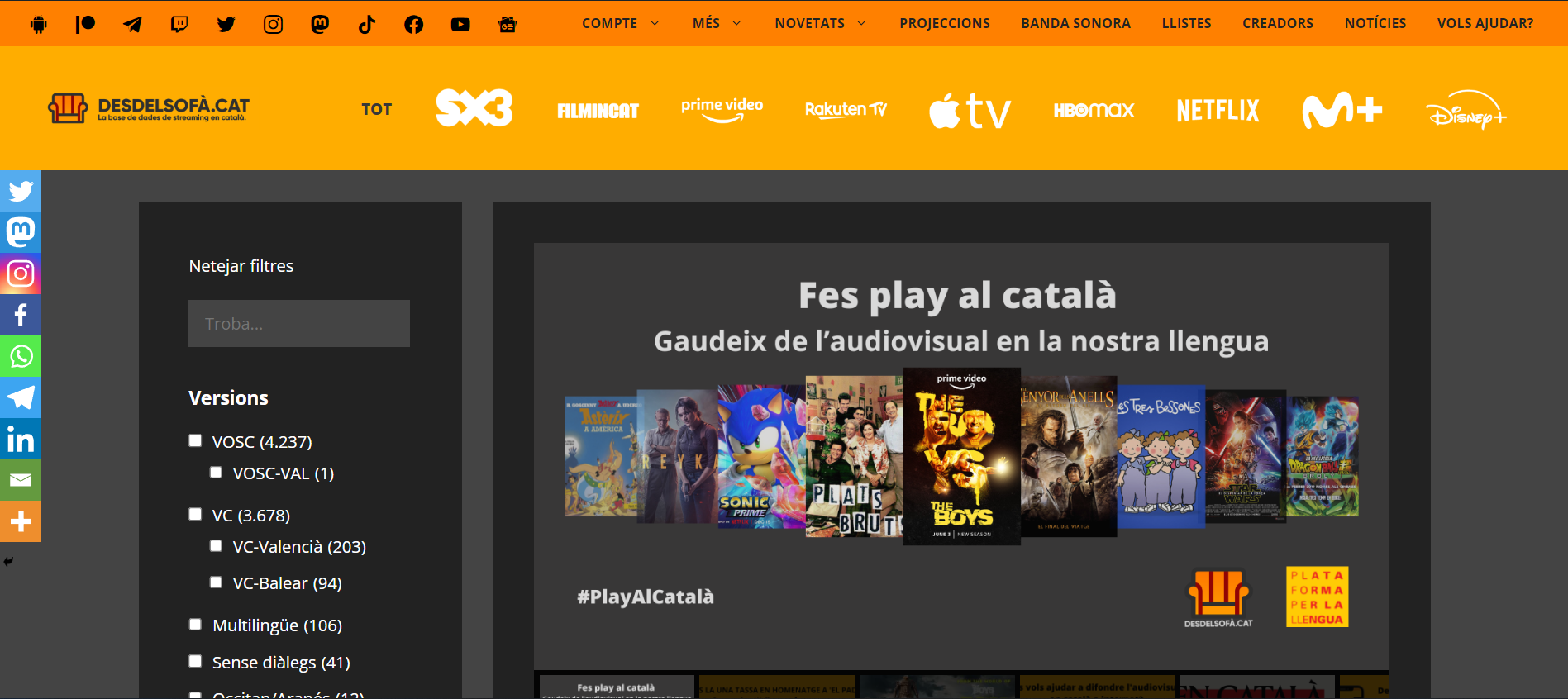Filter by HBO Max platform logo
This screenshot has width=1568, height=699.
click(1094, 110)
